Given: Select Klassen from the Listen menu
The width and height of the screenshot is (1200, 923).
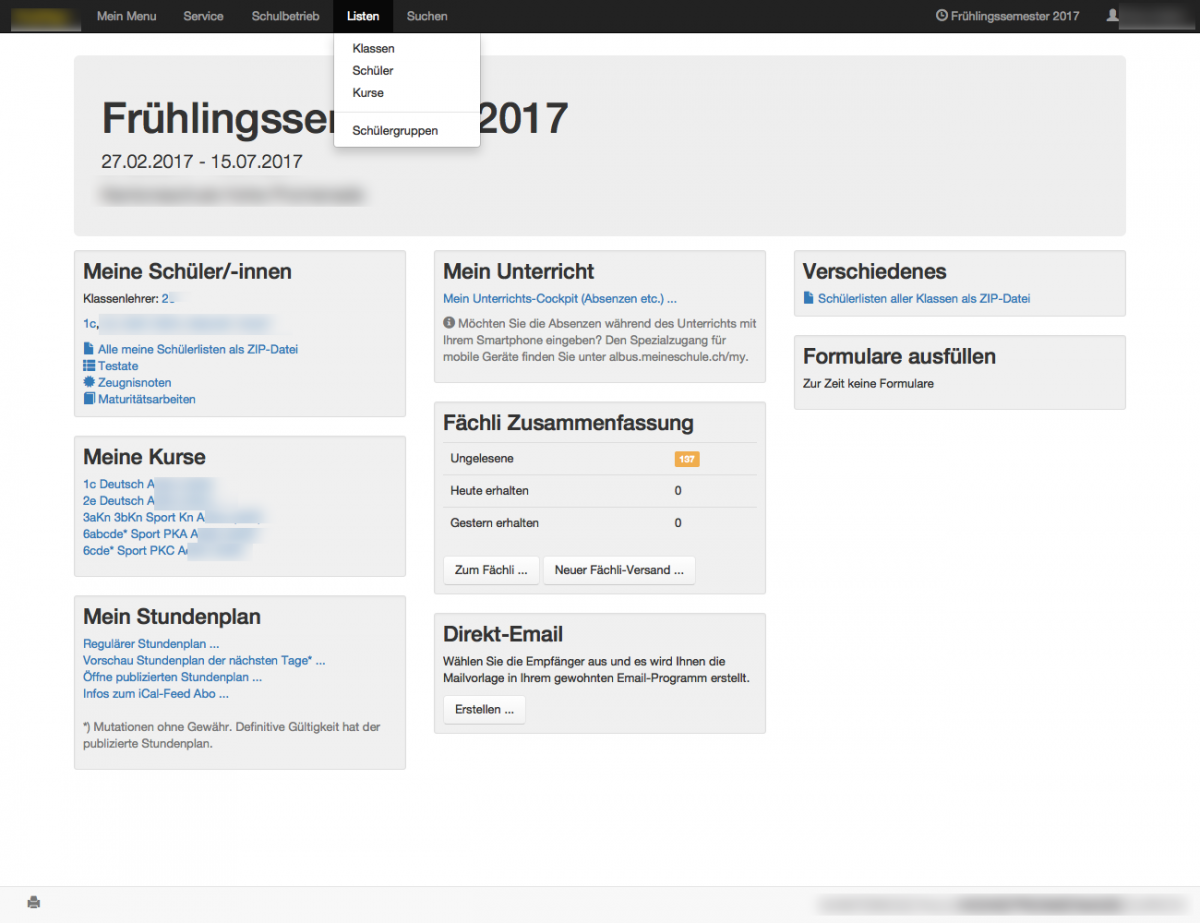Looking at the screenshot, I should click(x=374, y=48).
